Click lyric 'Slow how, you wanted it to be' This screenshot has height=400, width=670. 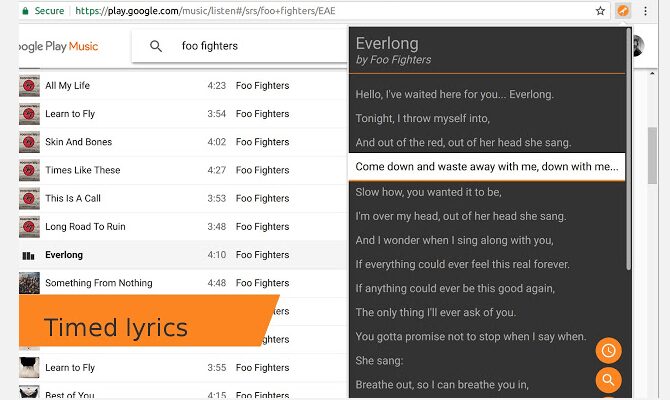pos(429,192)
